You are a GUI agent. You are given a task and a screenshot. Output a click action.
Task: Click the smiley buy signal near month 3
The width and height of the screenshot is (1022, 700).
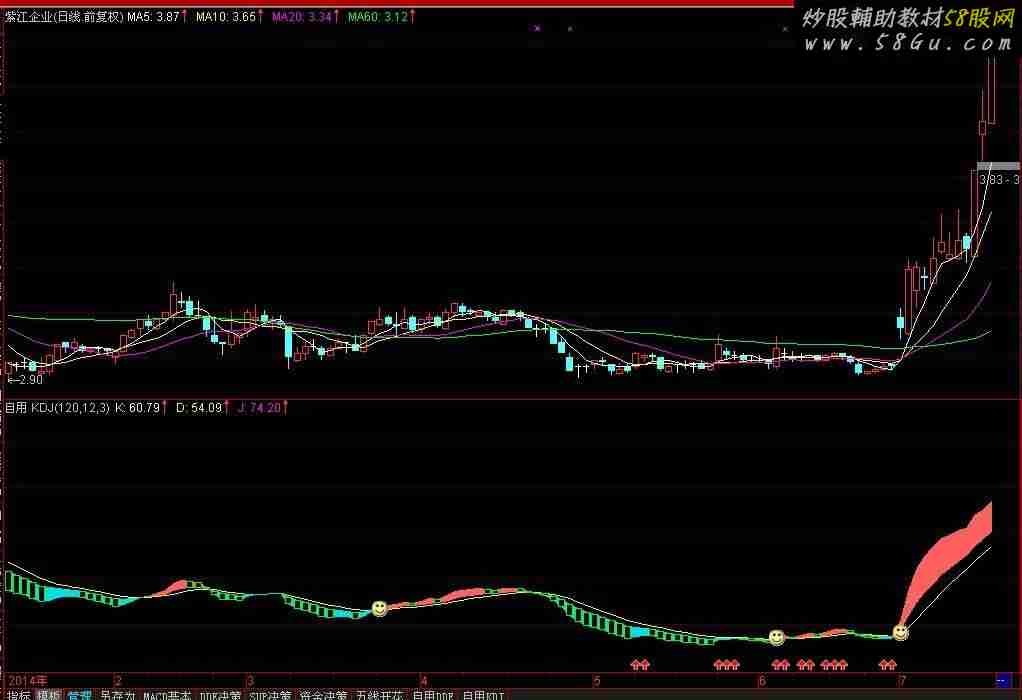click(x=379, y=608)
